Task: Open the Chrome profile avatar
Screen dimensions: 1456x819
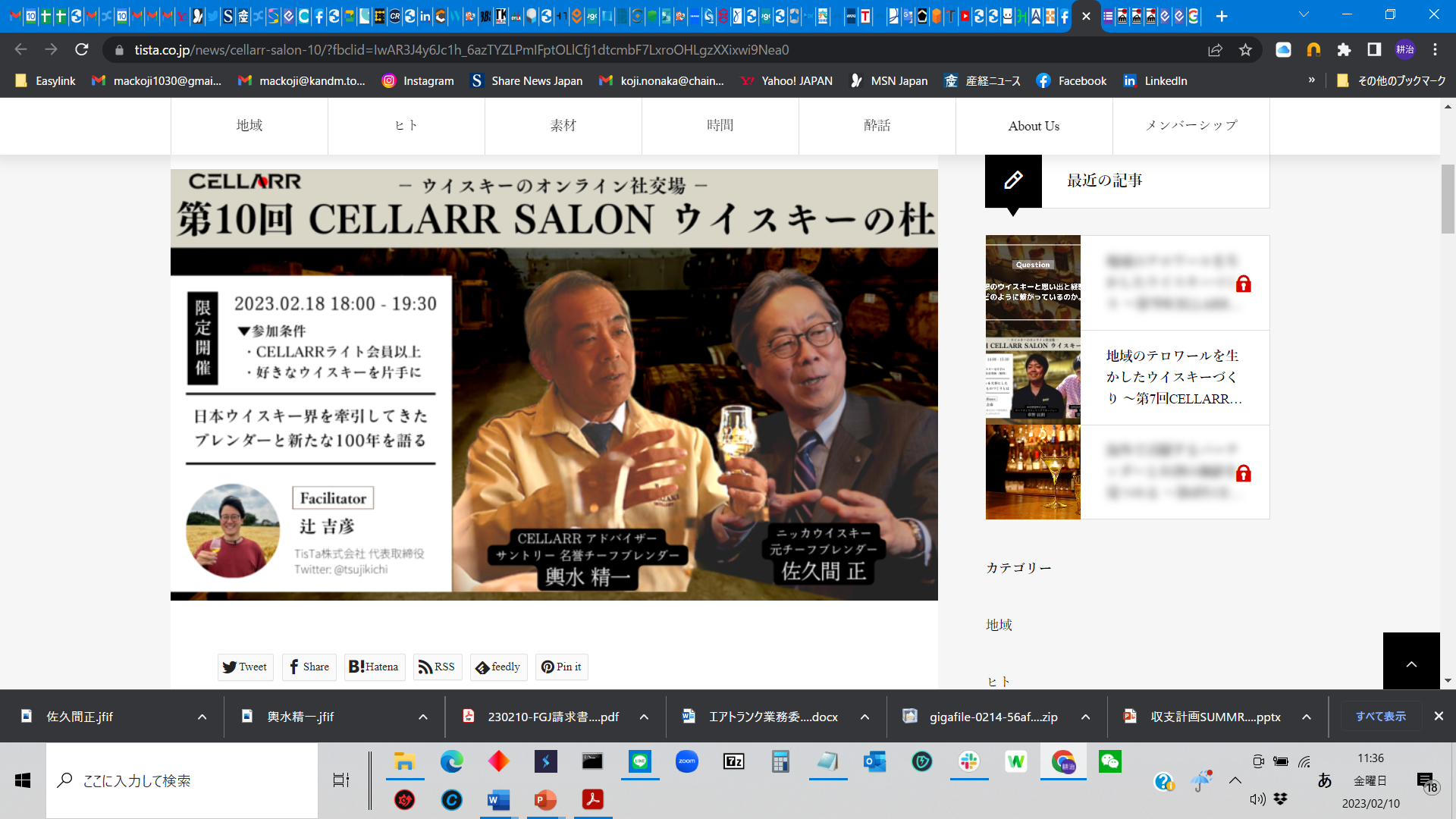Action: [1404, 49]
